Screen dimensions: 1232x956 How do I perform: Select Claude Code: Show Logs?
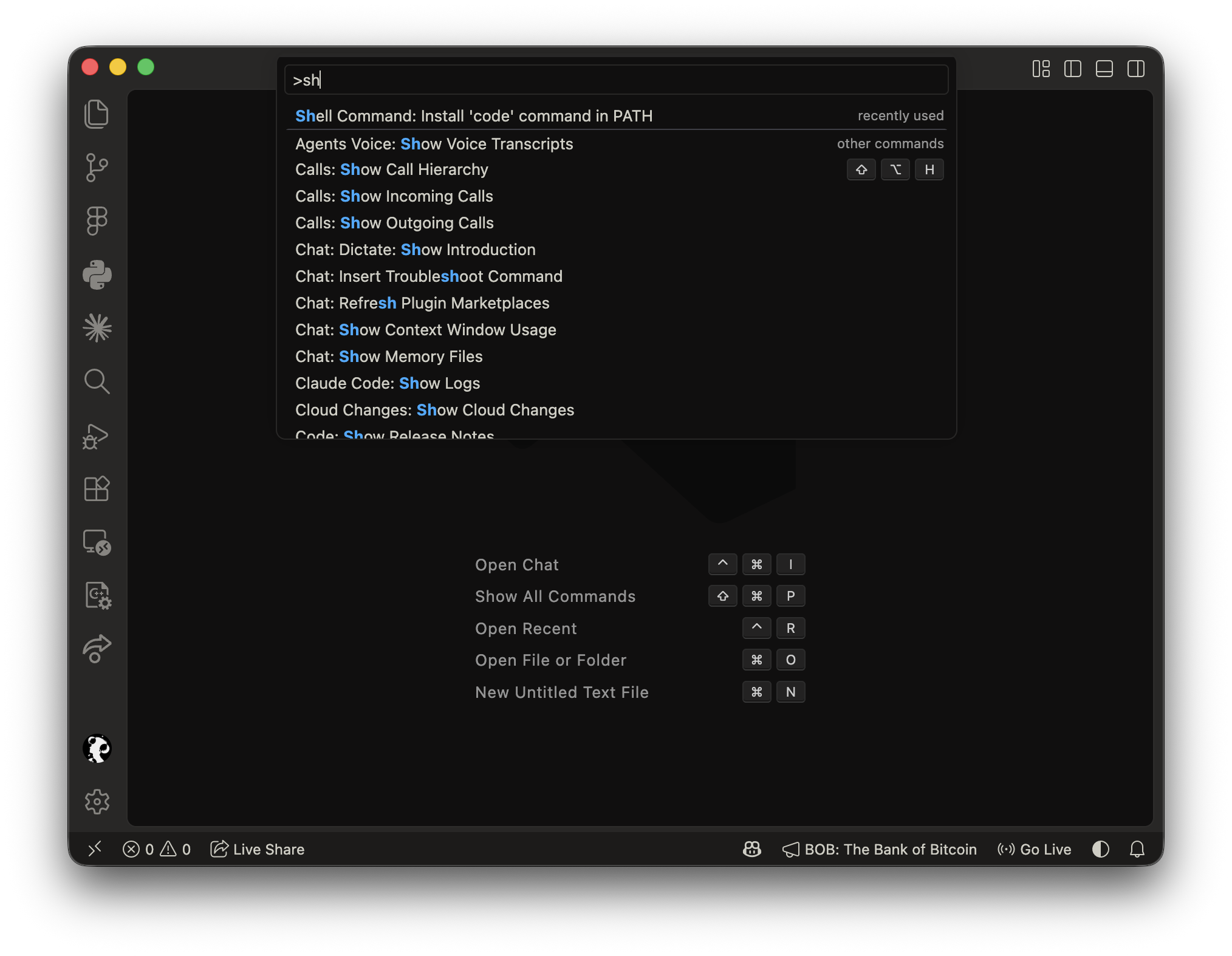616,383
